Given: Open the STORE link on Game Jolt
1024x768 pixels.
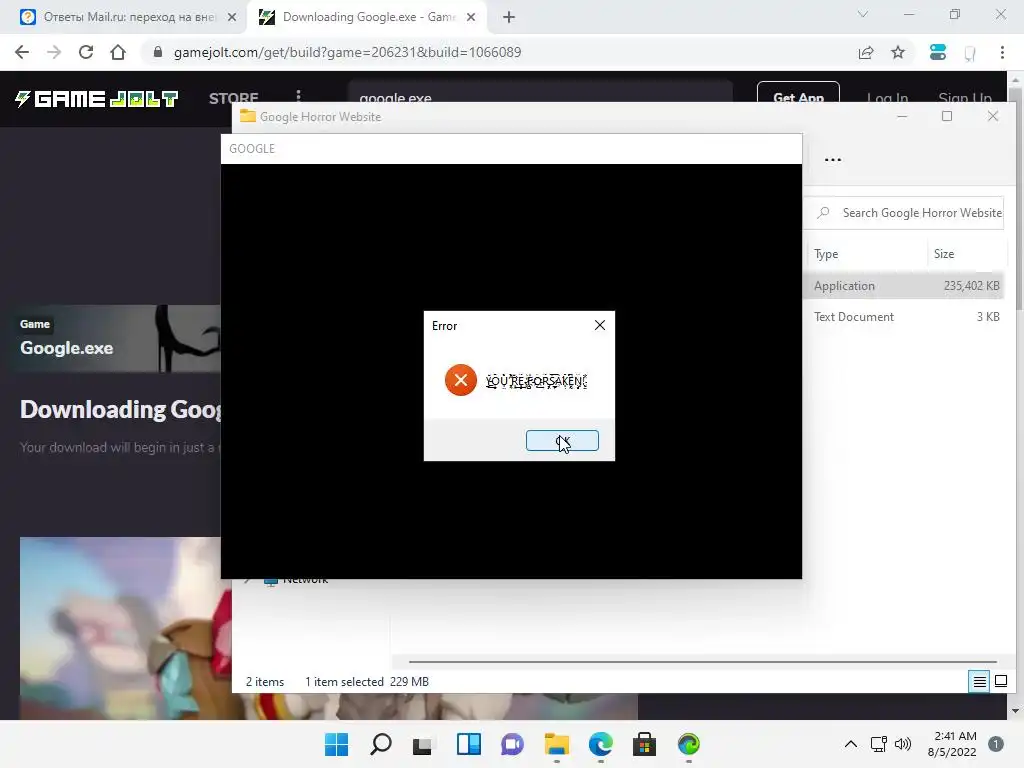Looking at the screenshot, I should tap(233, 97).
